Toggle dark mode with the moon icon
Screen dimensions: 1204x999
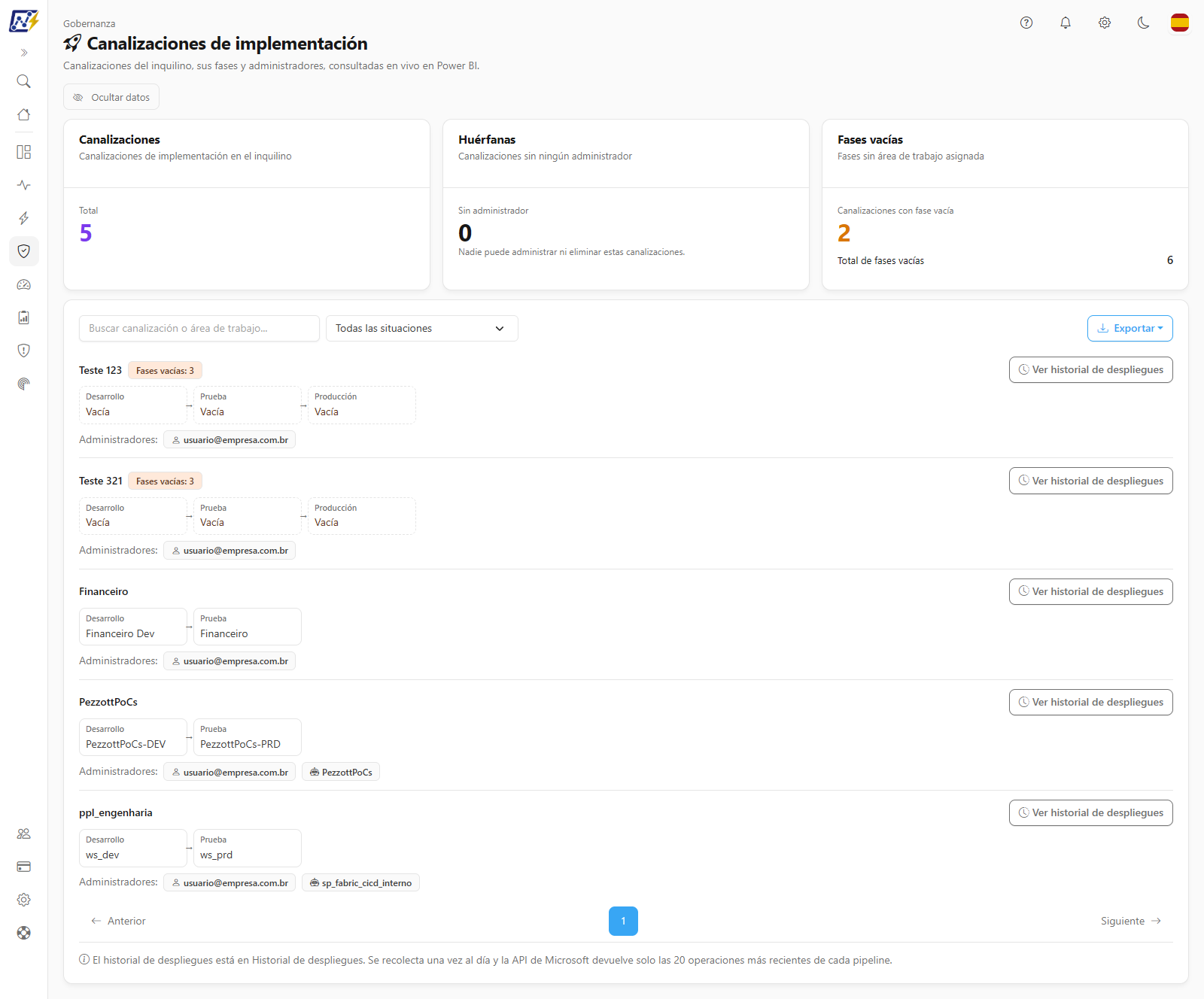[1144, 23]
